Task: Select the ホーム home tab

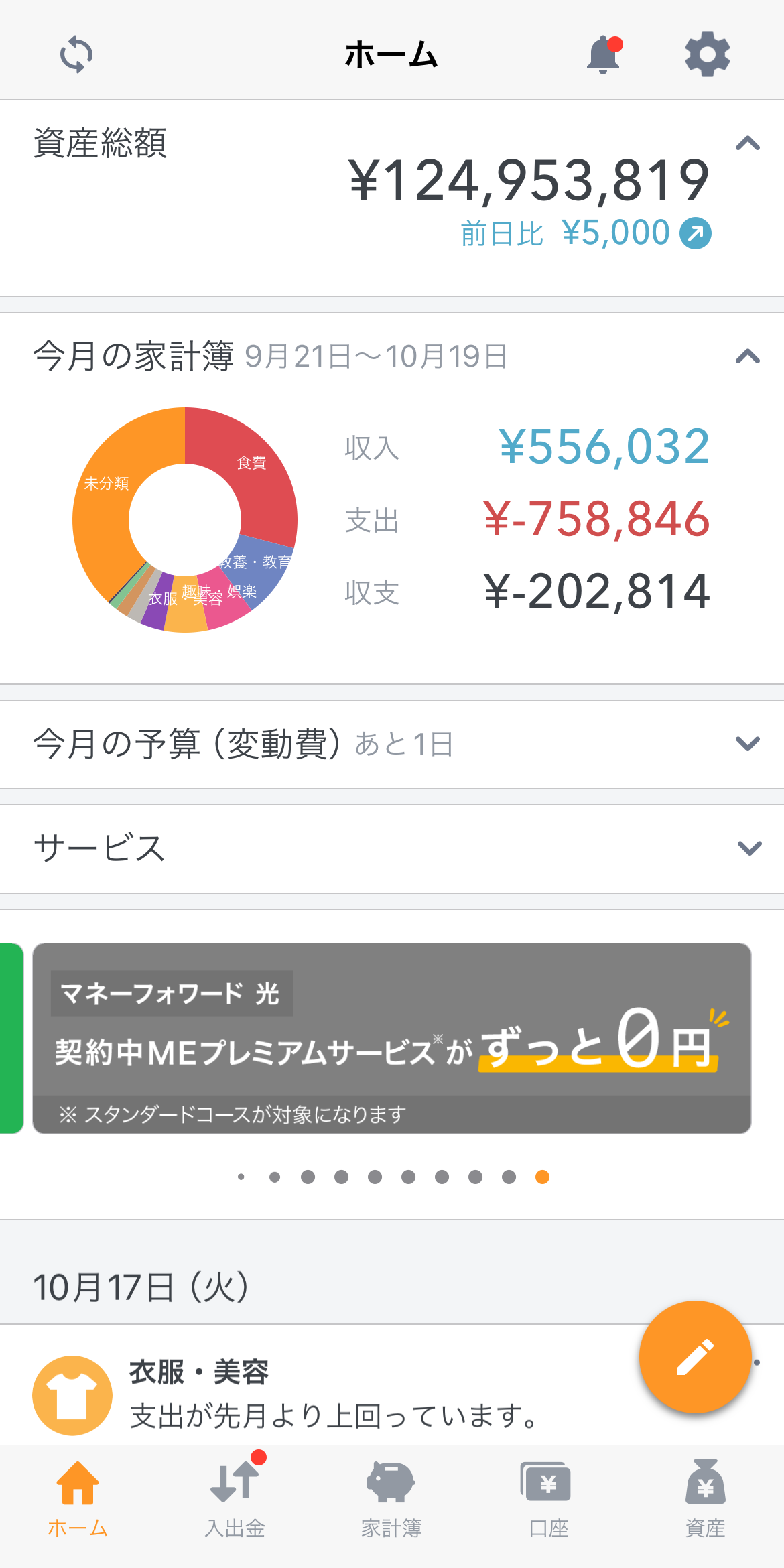Action: coord(78,1499)
